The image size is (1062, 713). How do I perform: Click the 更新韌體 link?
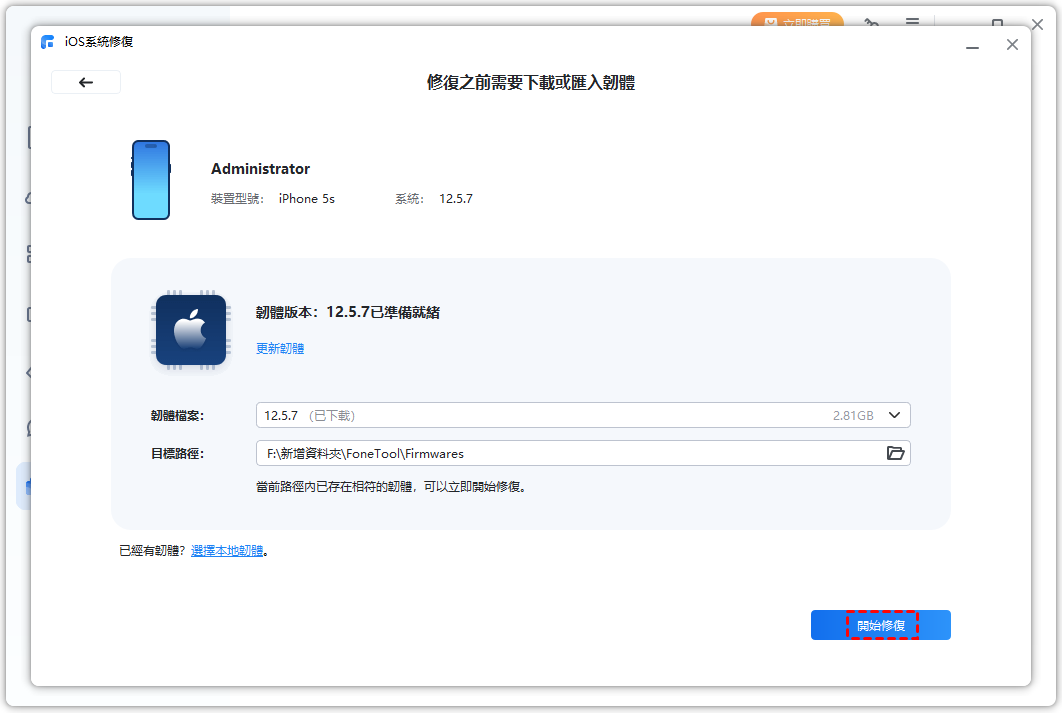click(x=280, y=349)
